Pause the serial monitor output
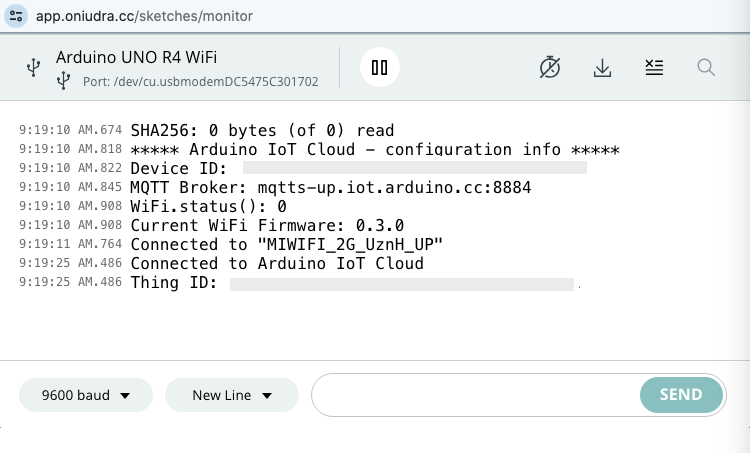750x453 pixels. click(x=380, y=67)
